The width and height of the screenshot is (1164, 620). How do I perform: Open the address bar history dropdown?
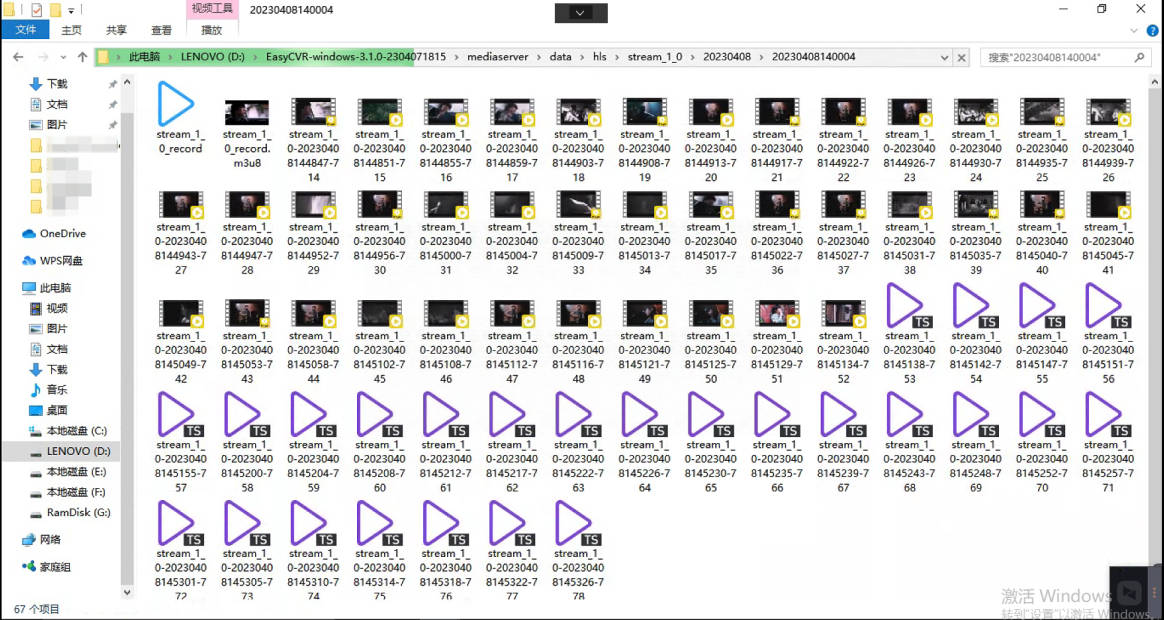coord(944,57)
